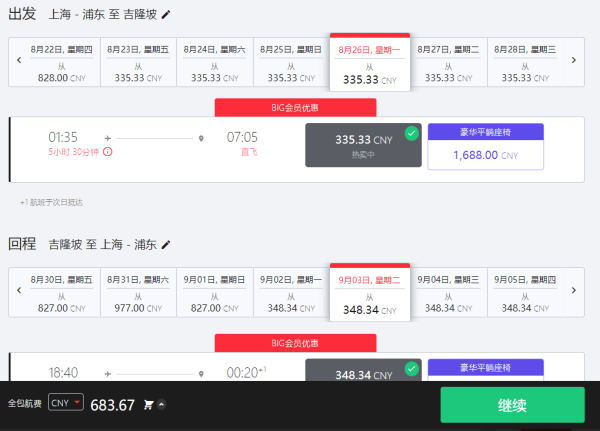The height and width of the screenshot is (431, 600).
Task: Select return date 9月03日 星期二
Action: coord(370,292)
